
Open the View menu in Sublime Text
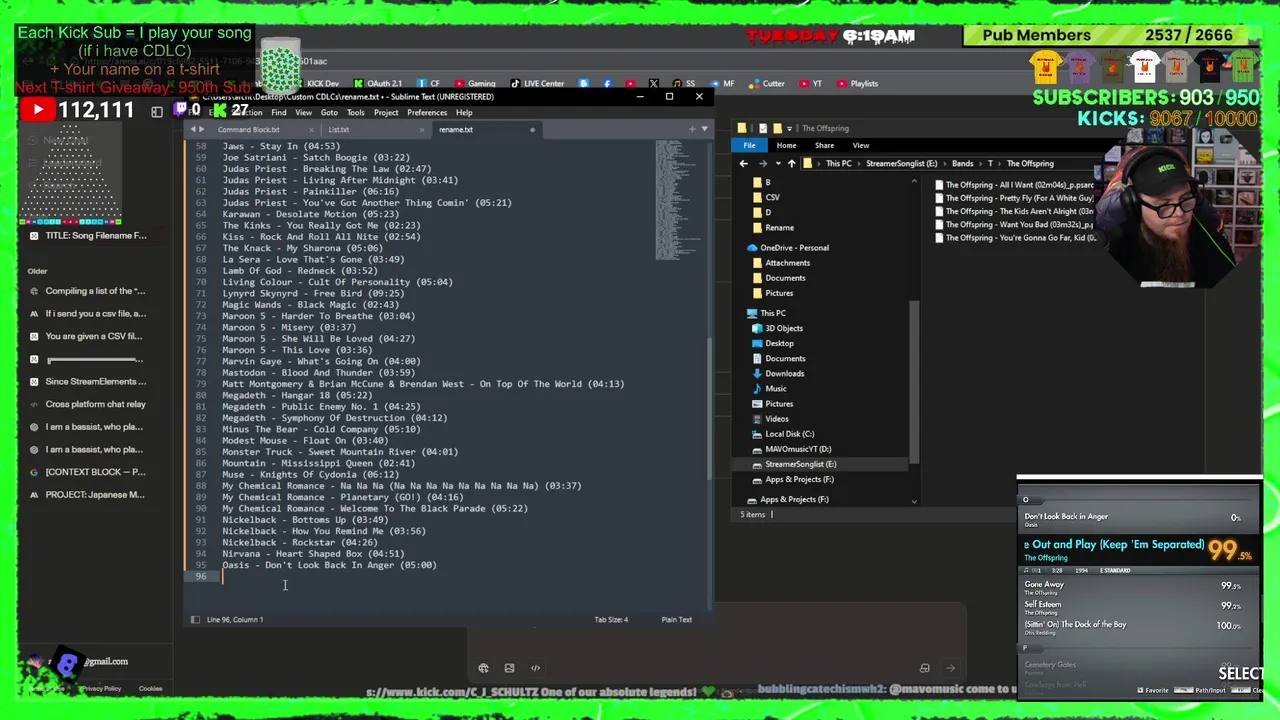click(303, 112)
